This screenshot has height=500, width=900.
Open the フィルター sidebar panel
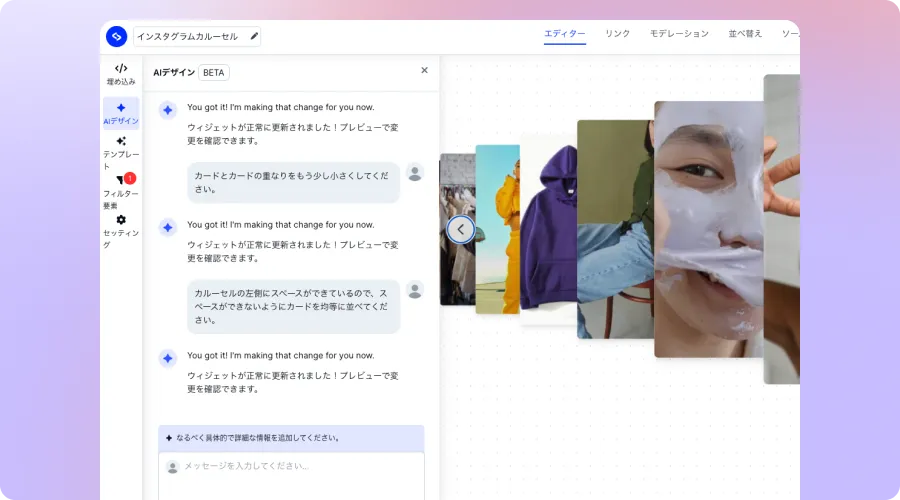pos(121,192)
